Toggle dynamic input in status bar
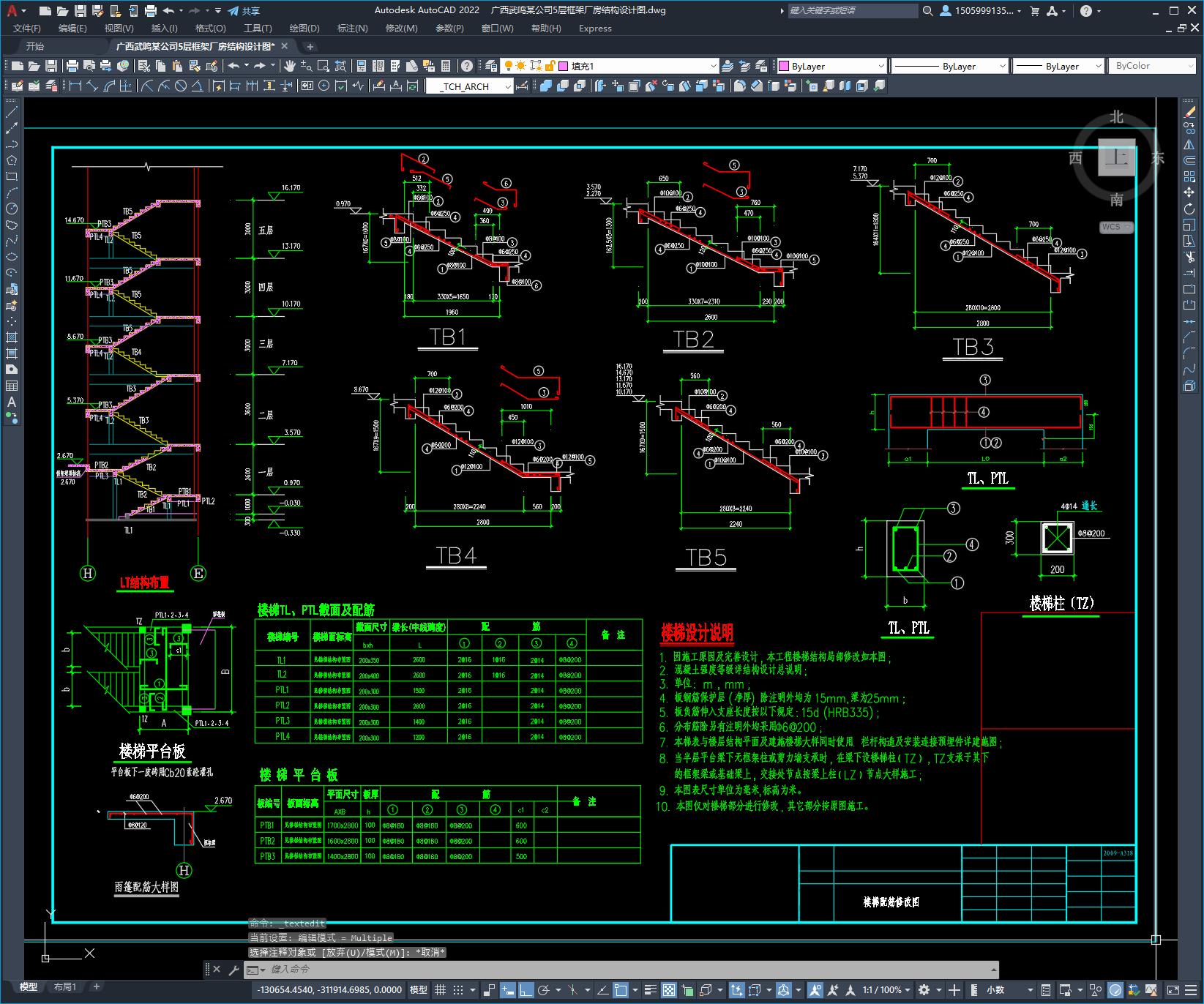 508,990
